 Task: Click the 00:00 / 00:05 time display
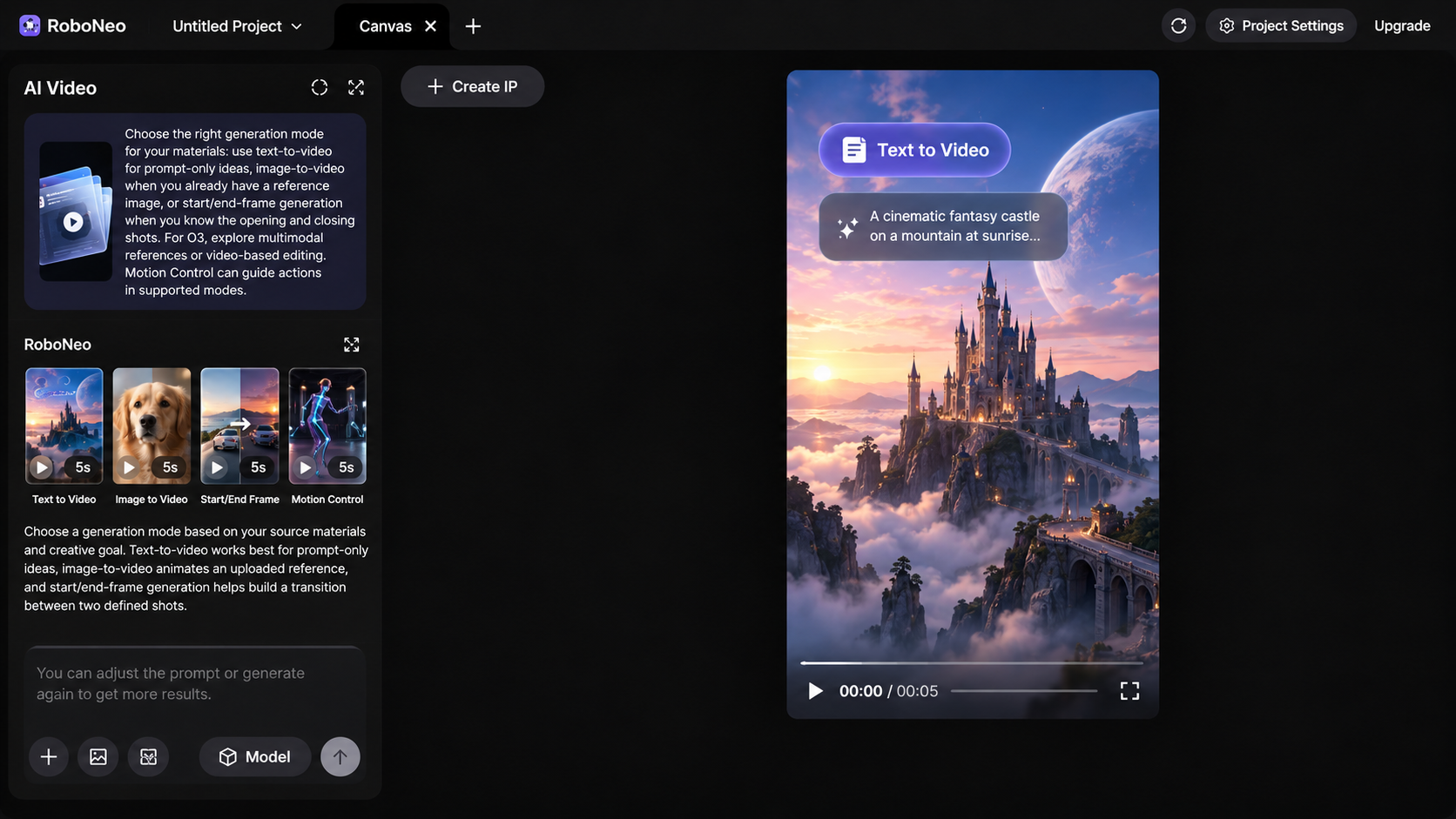click(888, 691)
